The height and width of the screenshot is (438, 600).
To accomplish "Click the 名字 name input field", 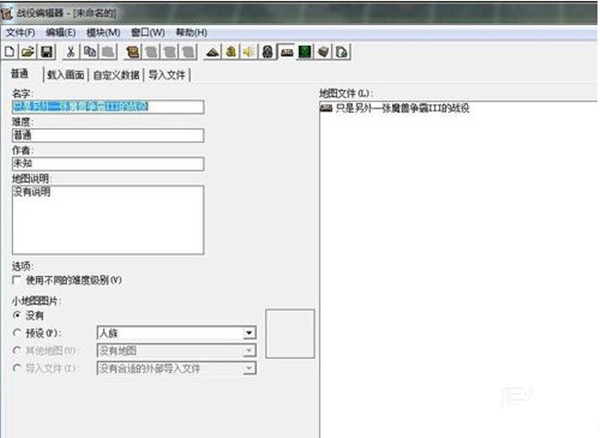I will [108, 107].
